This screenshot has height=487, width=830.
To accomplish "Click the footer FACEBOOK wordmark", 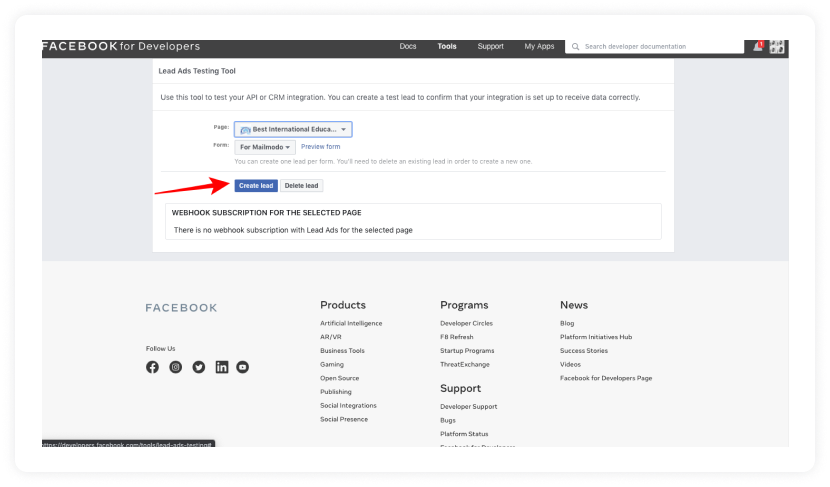I will pyautogui.click(x=182, y=308).
